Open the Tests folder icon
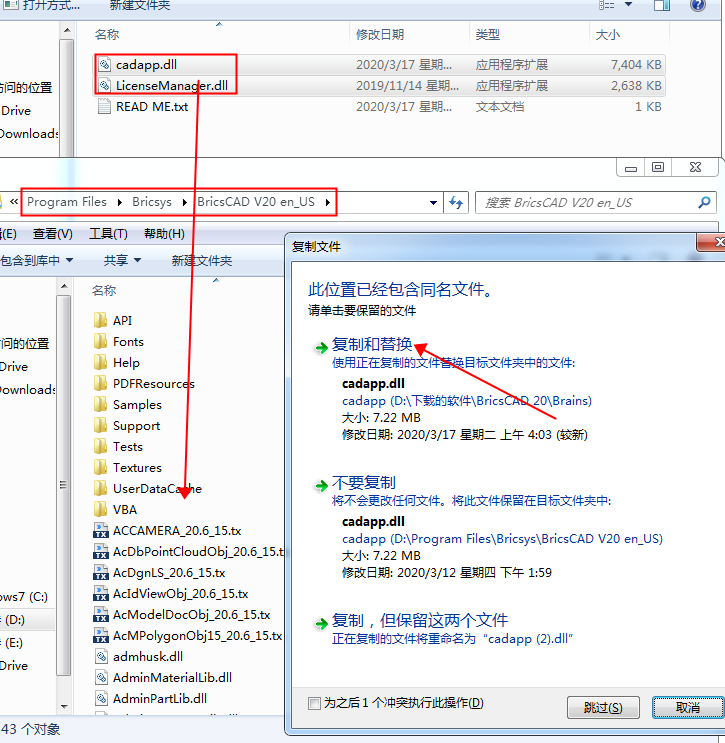Viewport: 725px width, 743px height. coord(100,446)
